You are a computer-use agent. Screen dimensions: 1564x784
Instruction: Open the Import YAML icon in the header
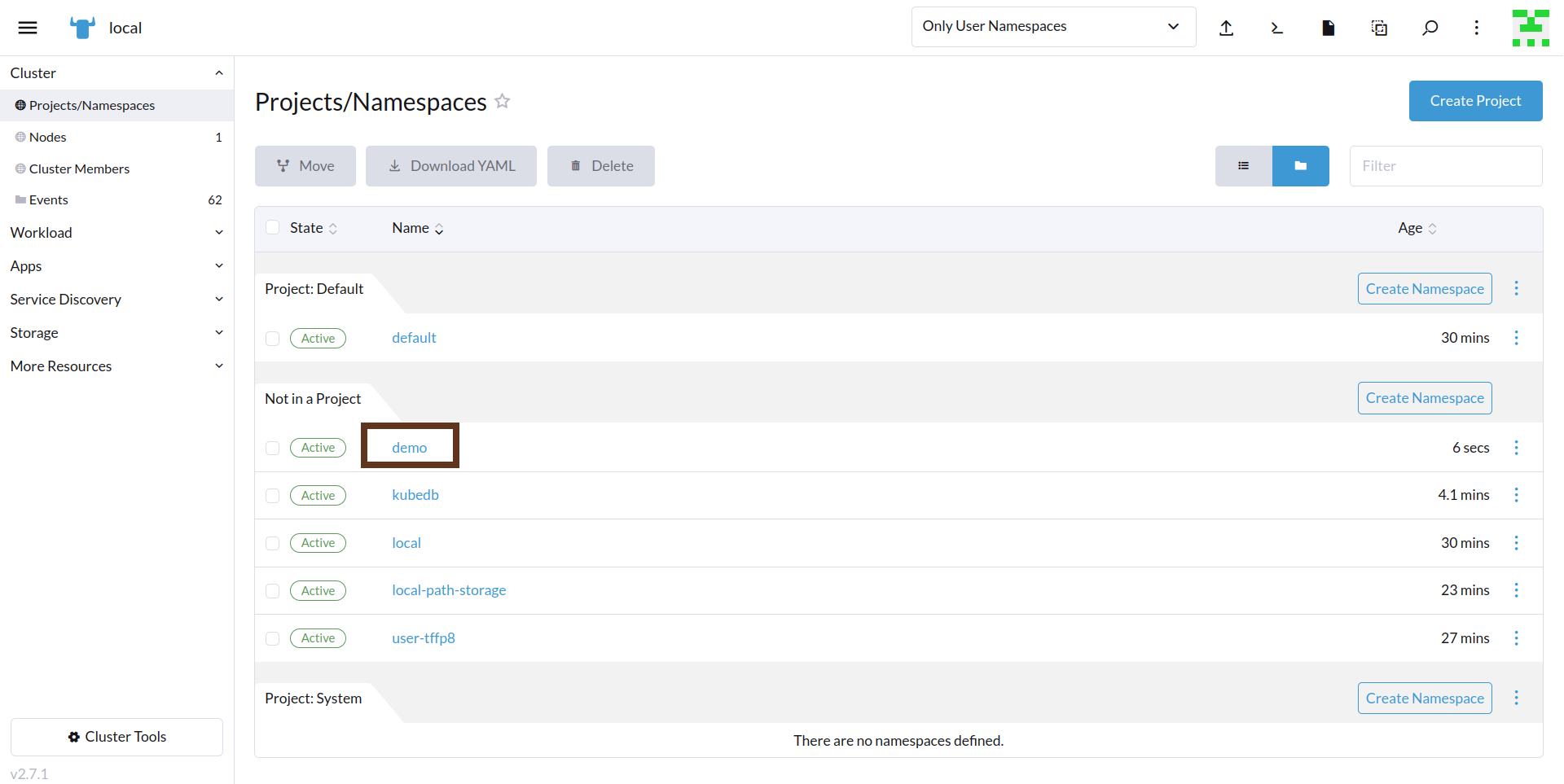[1227, 28]
